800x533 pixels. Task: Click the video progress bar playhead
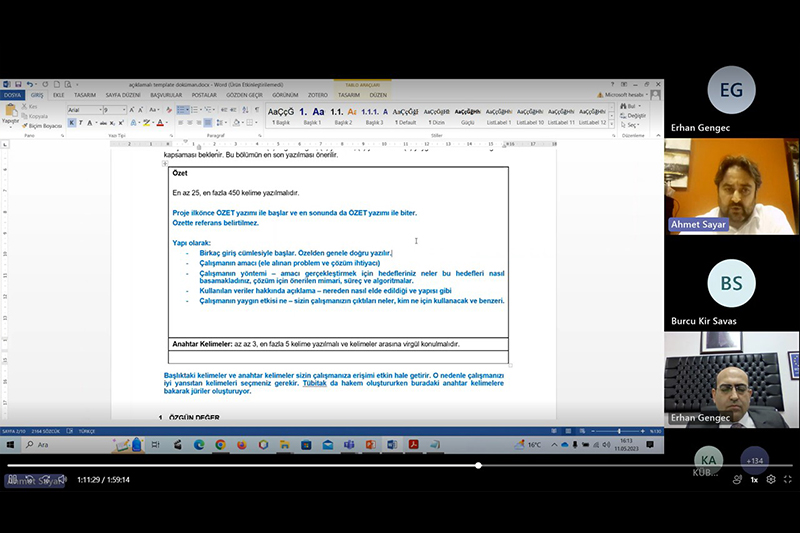pyautogui.click(x=478, y=465)
